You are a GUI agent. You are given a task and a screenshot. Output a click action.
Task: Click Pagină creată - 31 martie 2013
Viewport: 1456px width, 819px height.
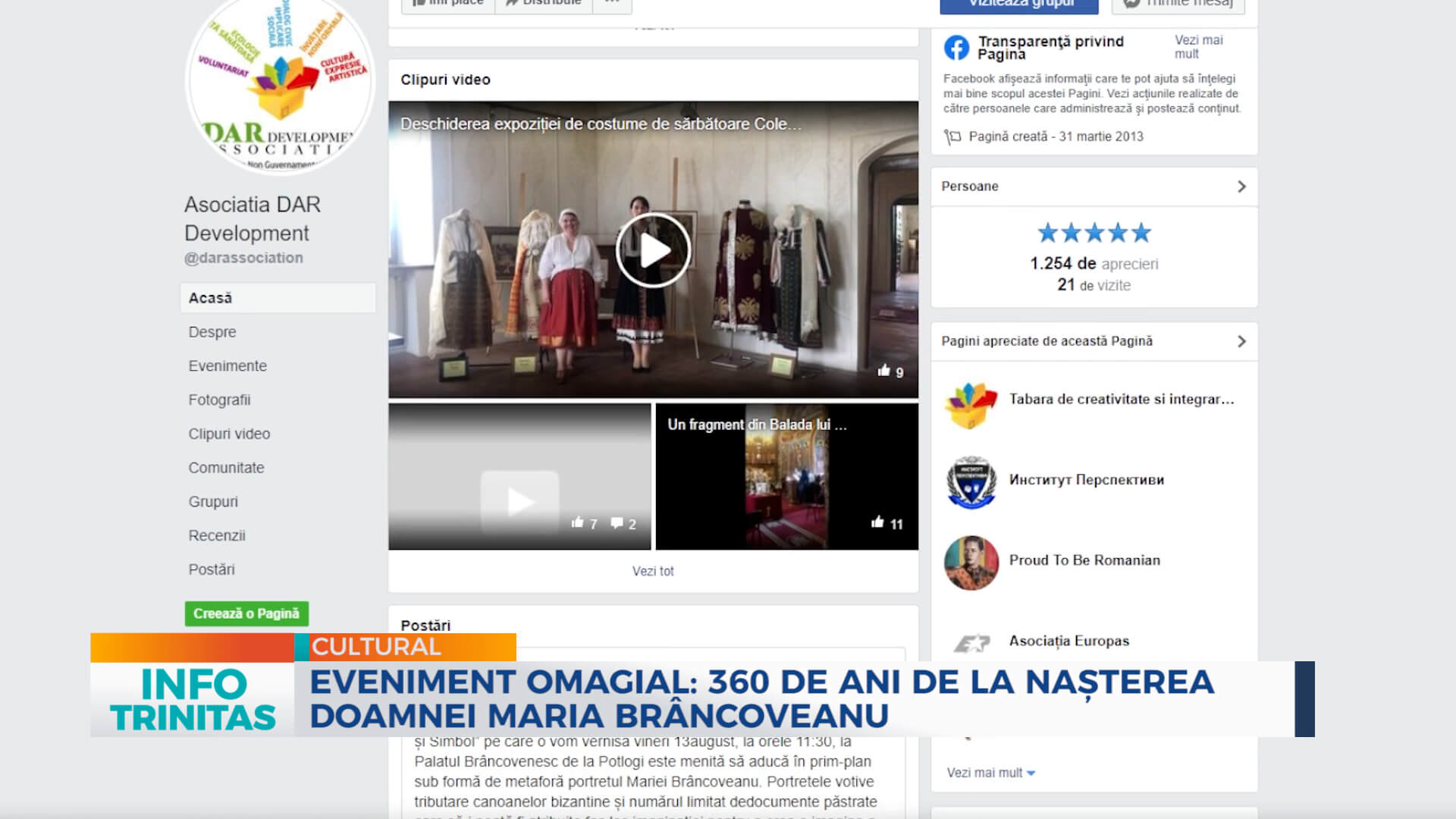[x=1056, y=136]
